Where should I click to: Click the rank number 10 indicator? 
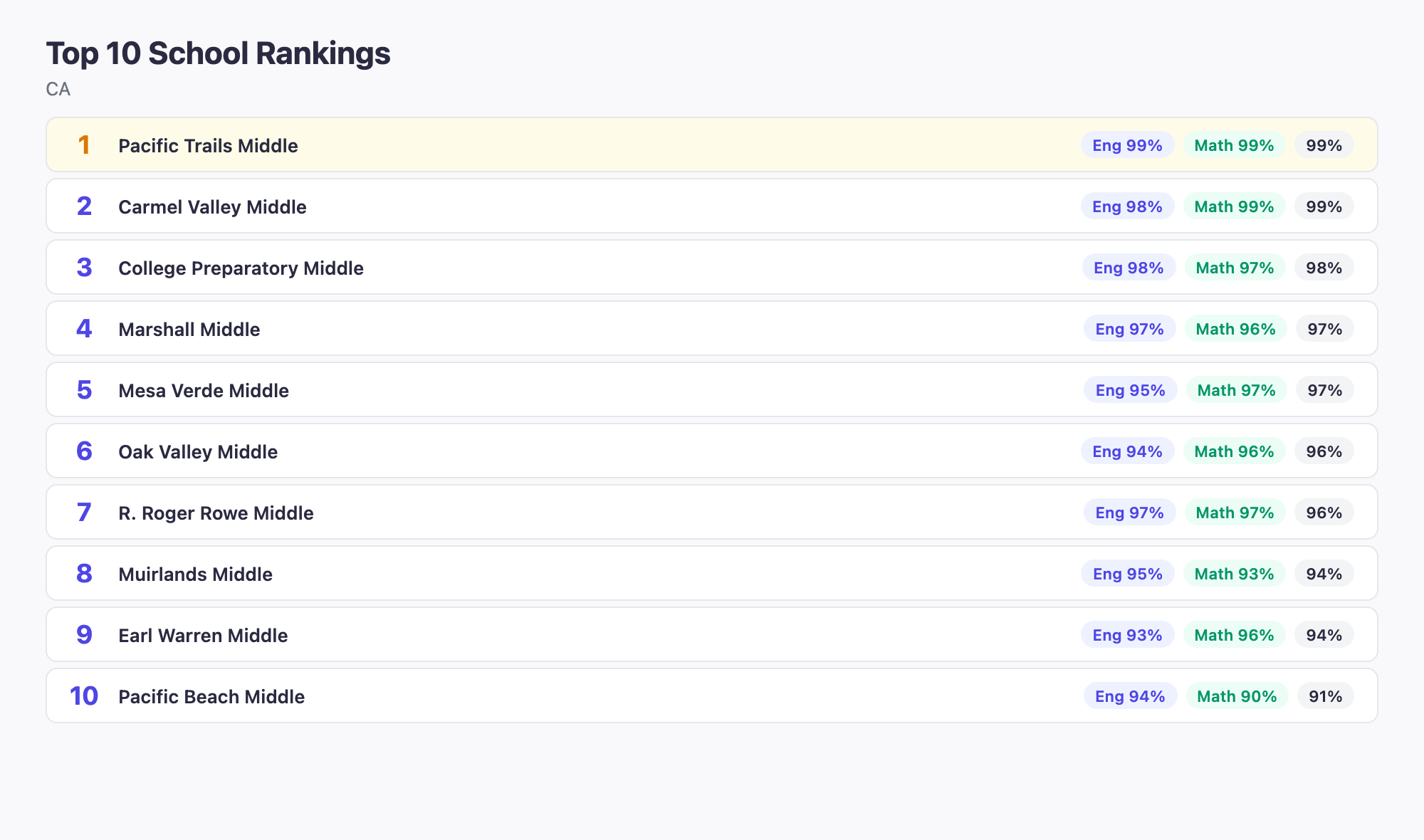click(x=85, y=696)
